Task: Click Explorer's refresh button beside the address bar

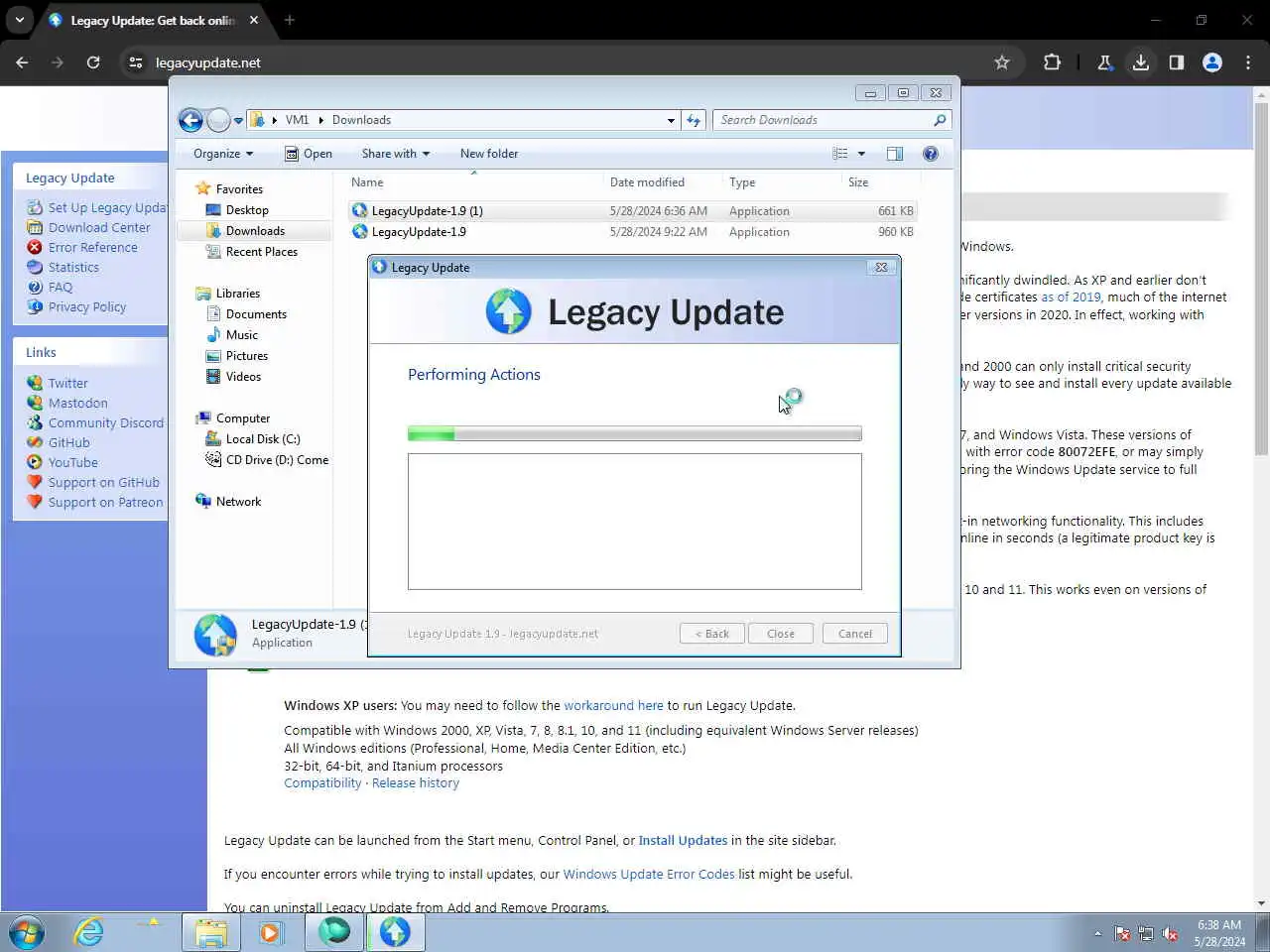Action: pyautogui.click(x=694, y=120)
